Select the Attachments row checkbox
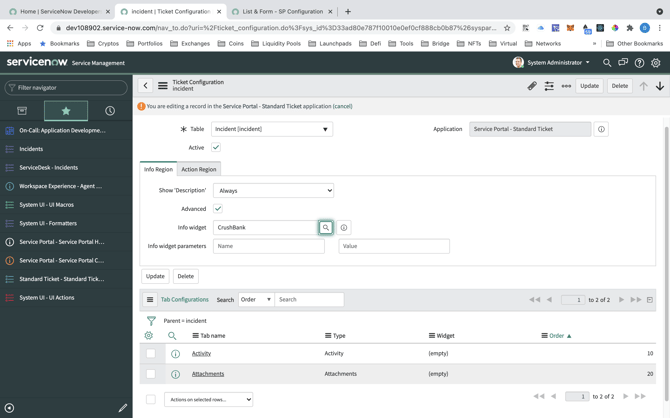This screenshot has height=418, width=670. coord(151,374)
